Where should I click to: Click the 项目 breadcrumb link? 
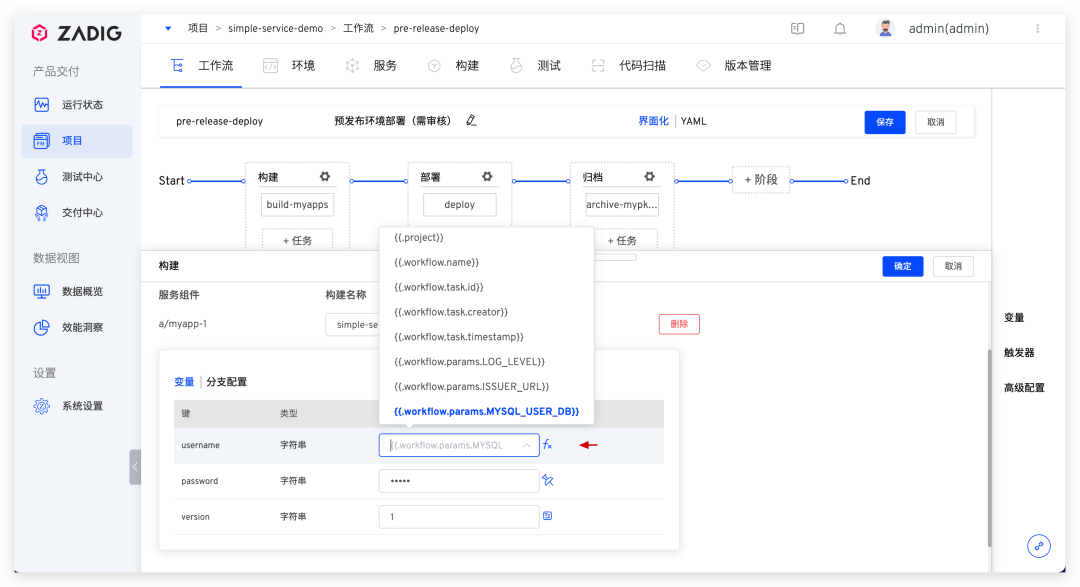(x=198, y=28)
